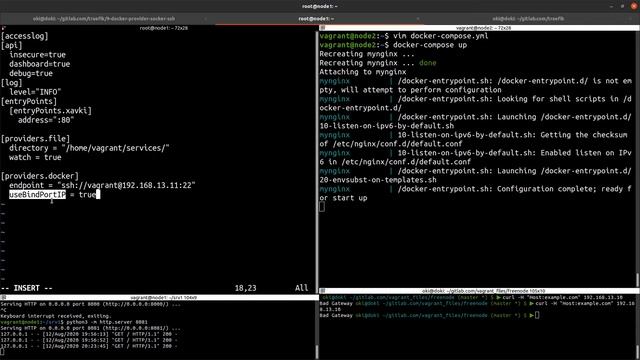Click the [accesslog] line in vim
Screen dimensions: 640x360
point(24,36)
